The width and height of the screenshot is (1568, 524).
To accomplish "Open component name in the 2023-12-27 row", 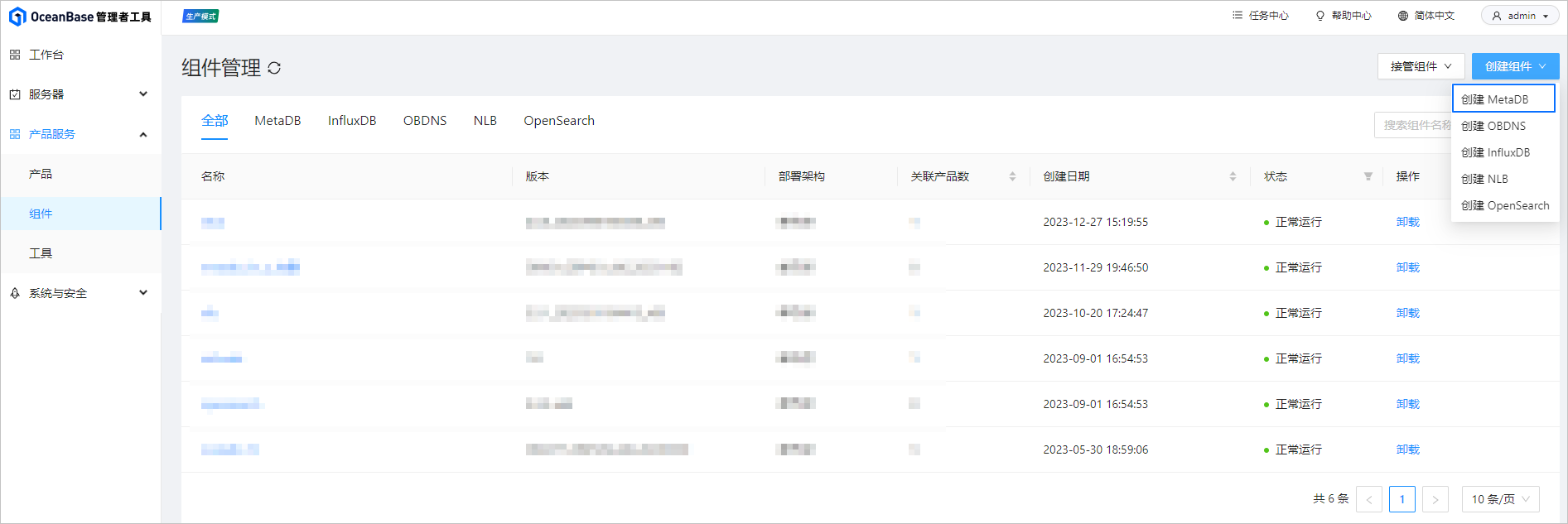I will tap(213, 222).
